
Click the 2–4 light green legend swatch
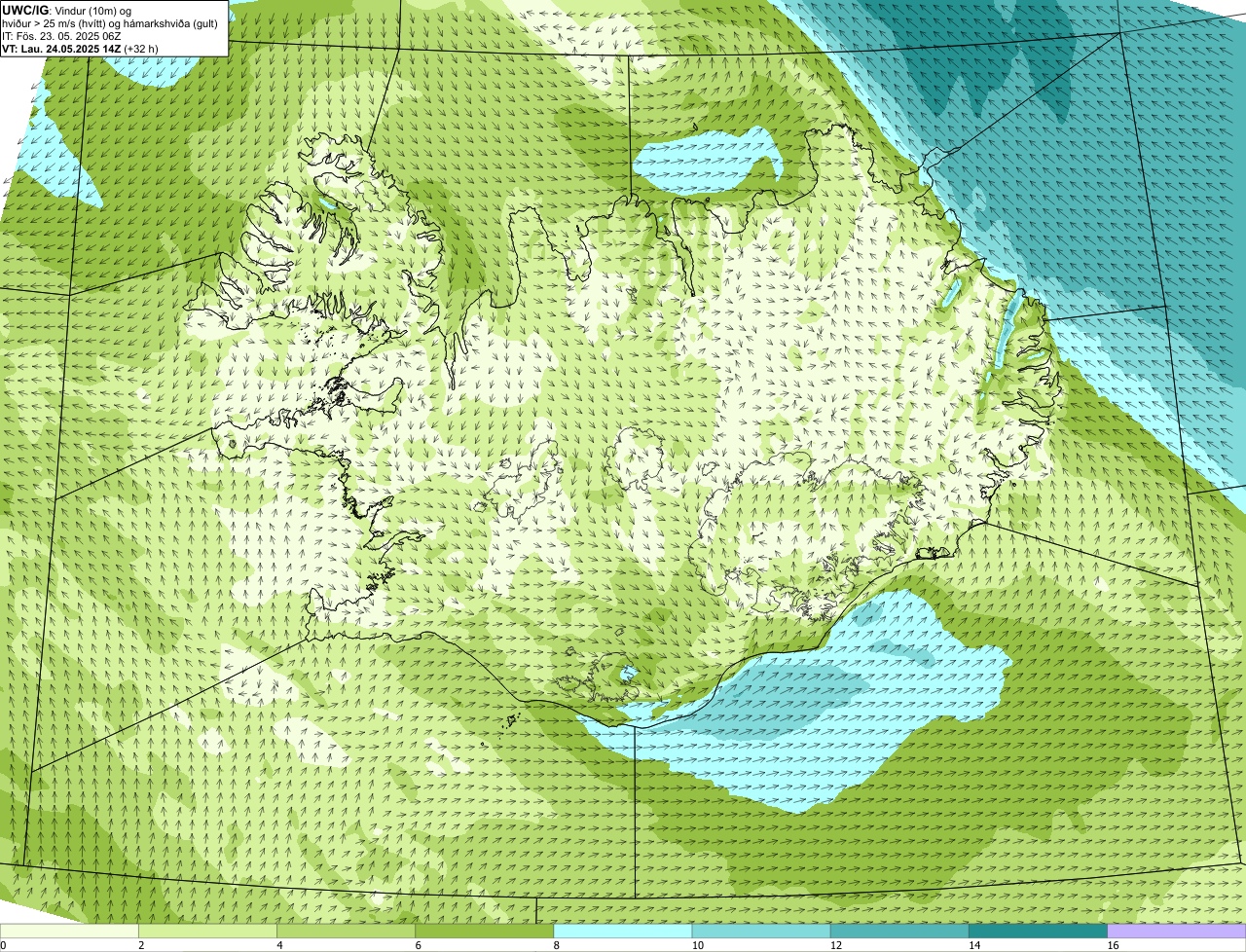pos(207,932)
